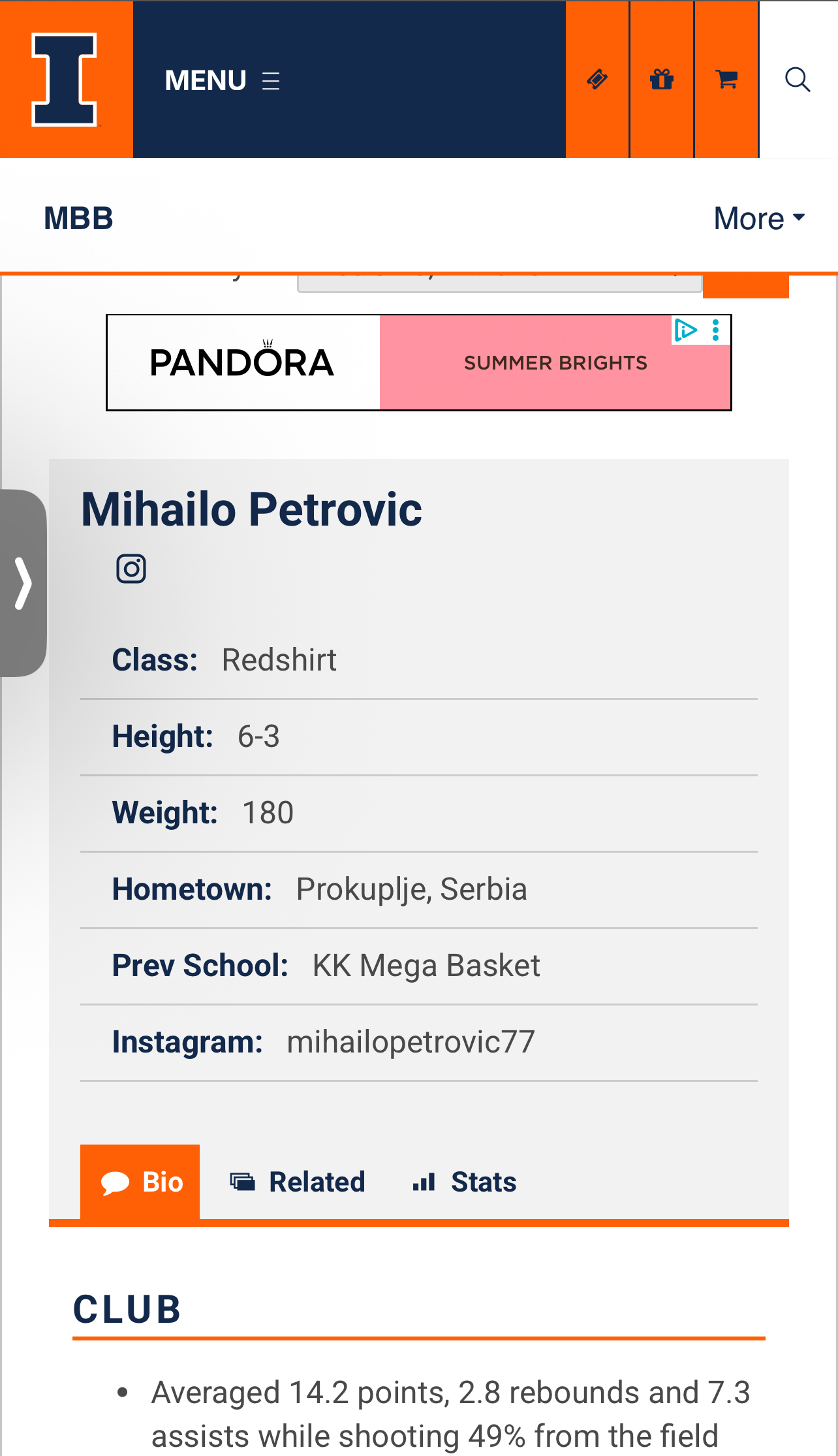838x1456 pixels.
Task: Switch to the Stats tab
Action: coord(465,1182)
